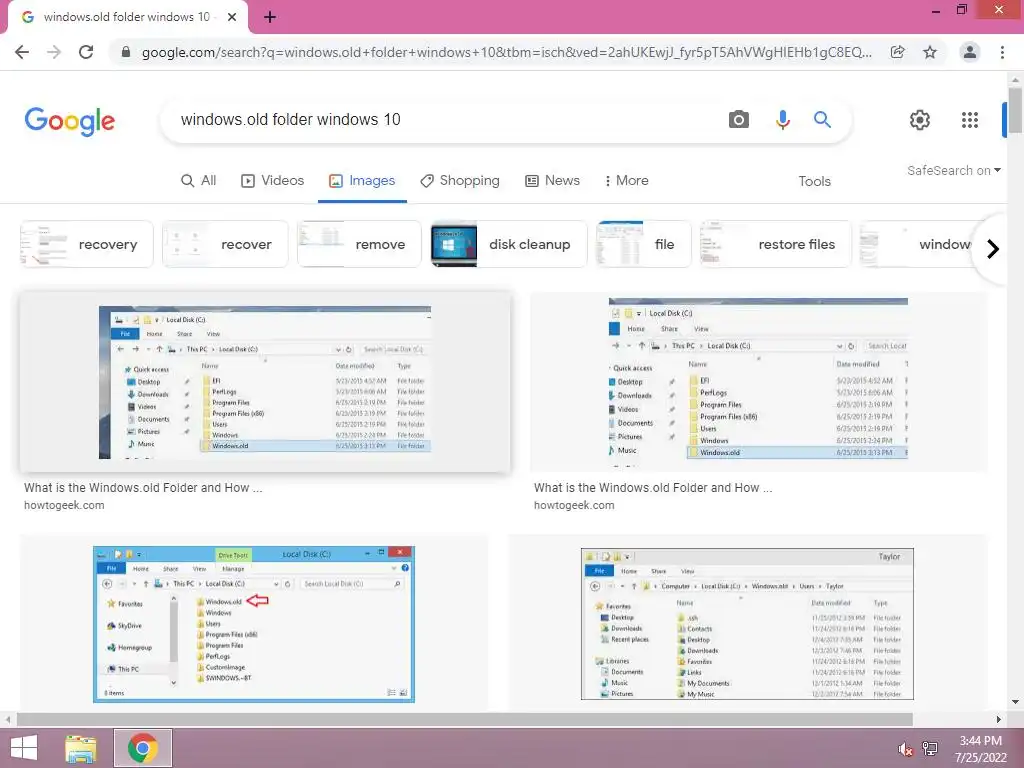The image size is (1024, 768).
Task: Open first howtogeek image result
Action: pyautogui.click(x=265, y=382)
